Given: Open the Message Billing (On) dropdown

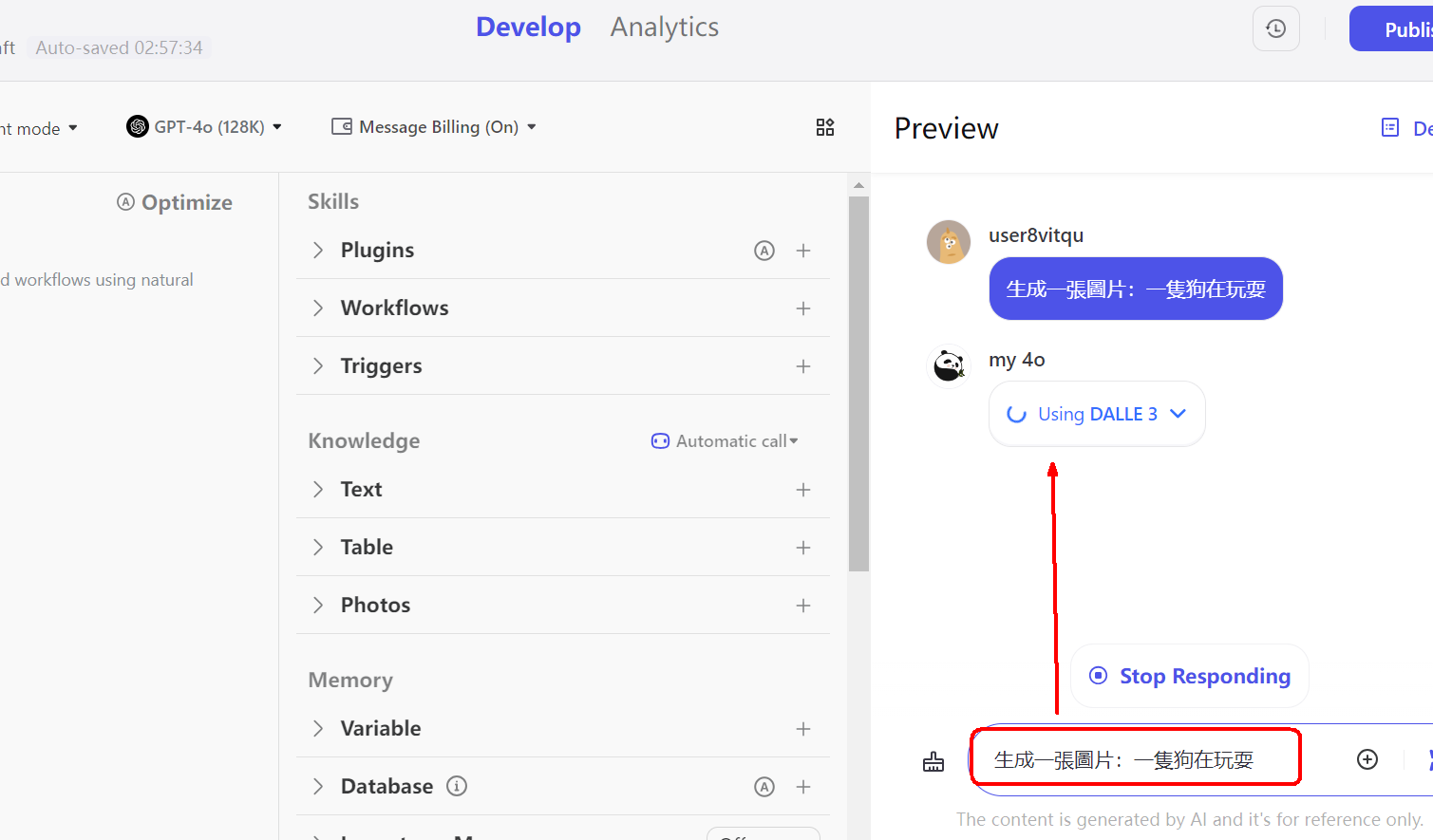Looking at the screenshot, I should click(434, 126).
